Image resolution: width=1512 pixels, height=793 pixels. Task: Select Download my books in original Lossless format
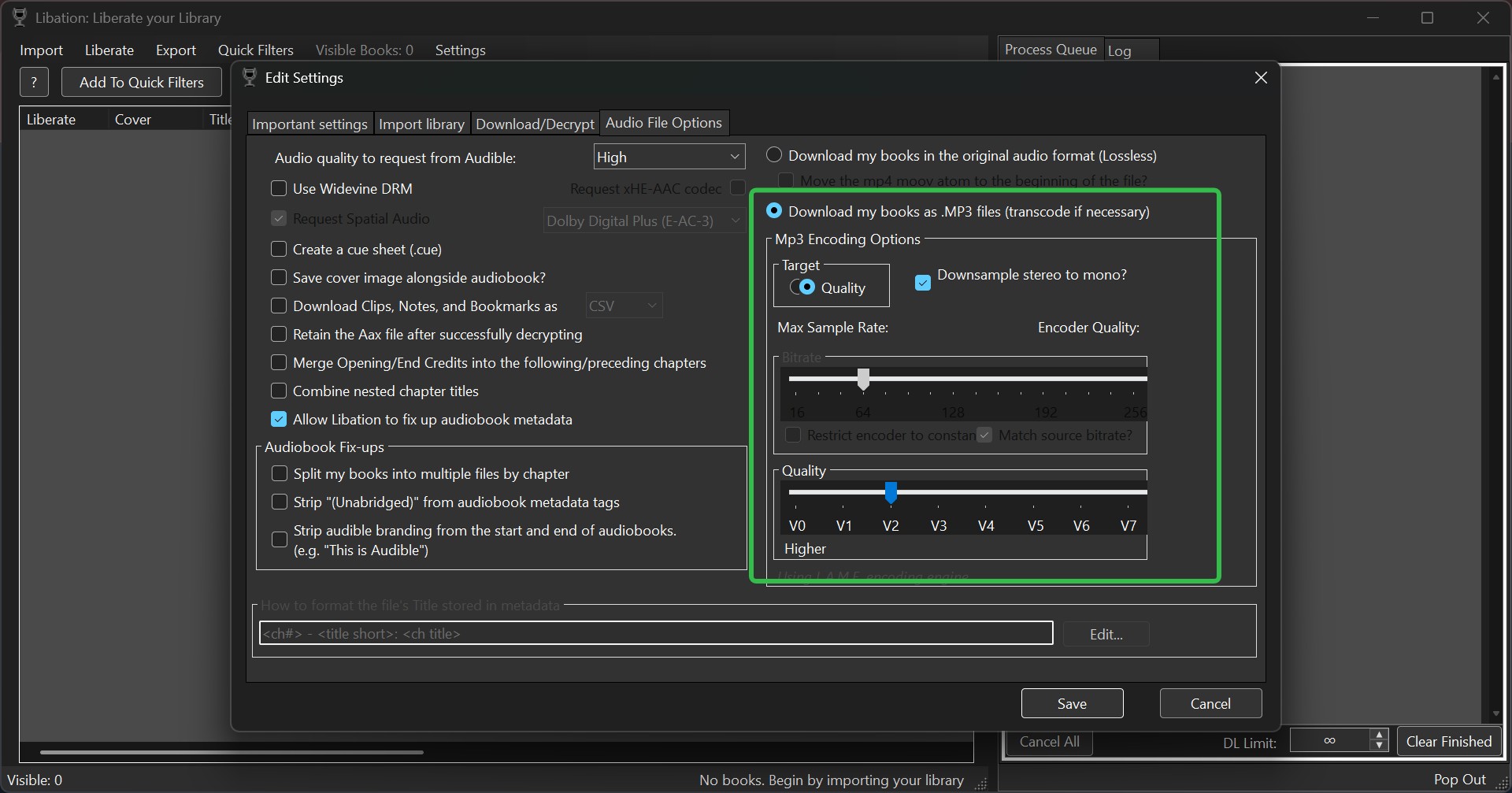(x=773, y=154)
